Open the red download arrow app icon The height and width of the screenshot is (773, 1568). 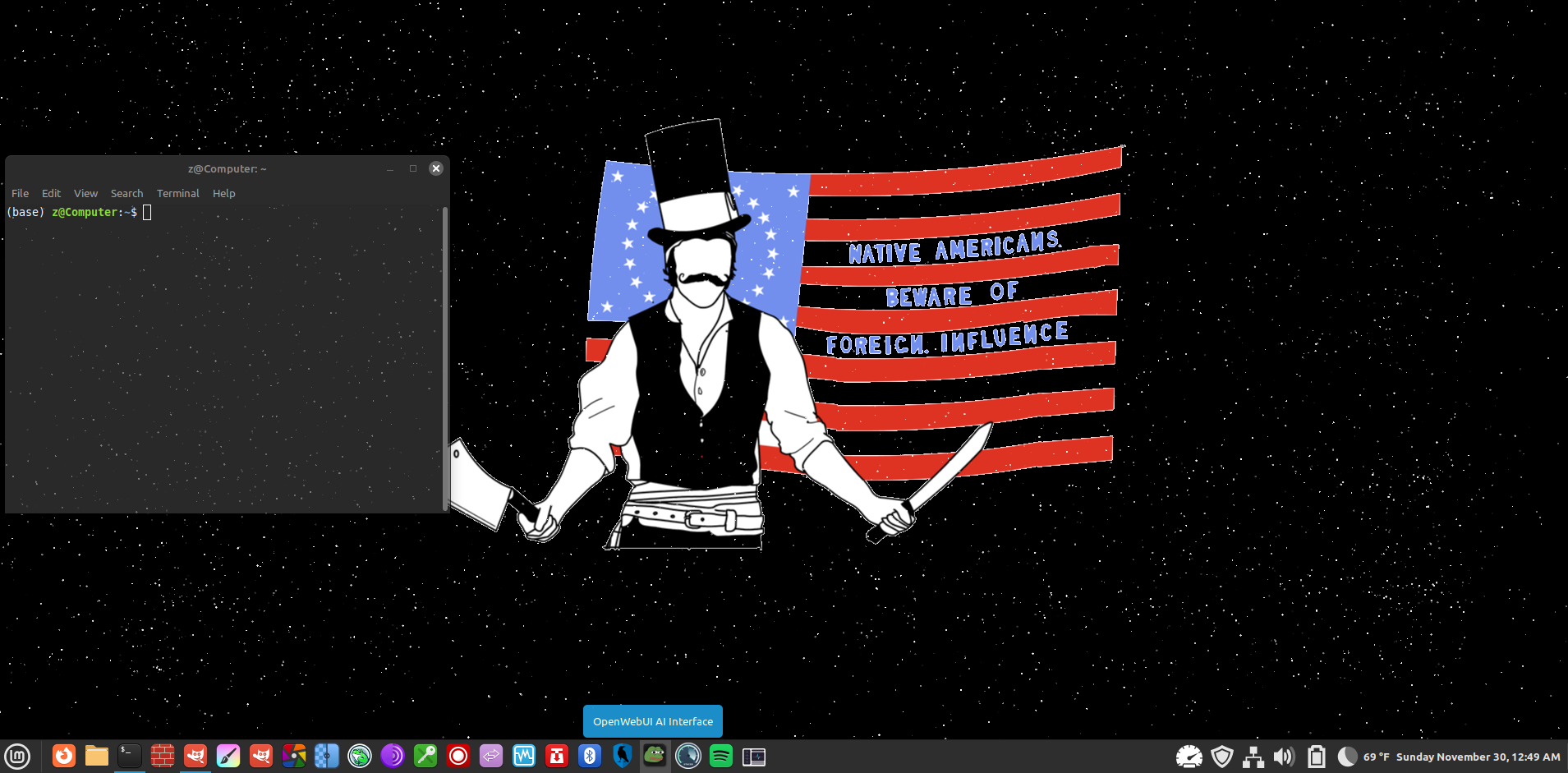[557, 756]
